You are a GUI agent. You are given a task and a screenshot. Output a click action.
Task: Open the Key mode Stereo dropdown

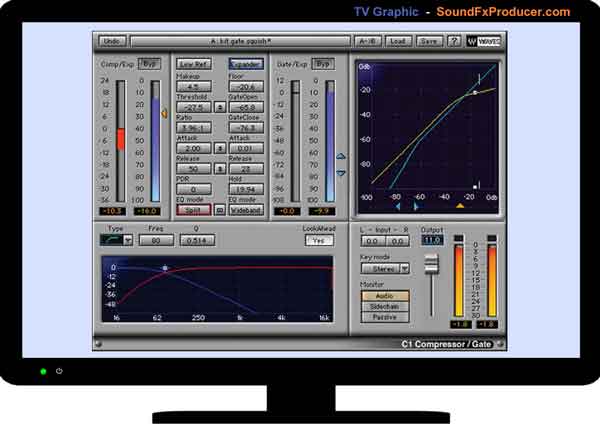point(385,269)
